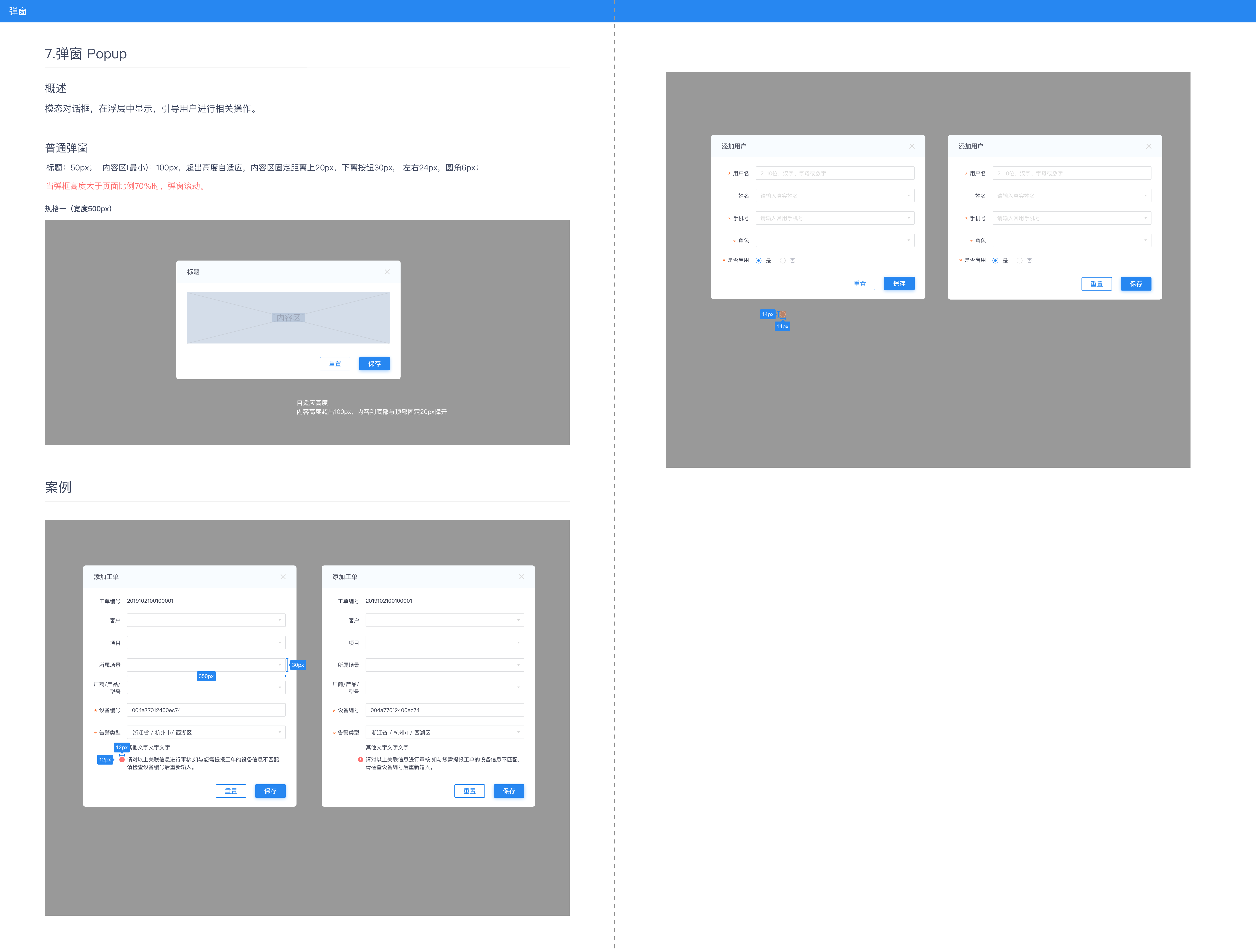This screenshot has height=952, width=1256.
Task: Focus 用户名 input in left 添加用户 dialog
Action: [835, 173]
